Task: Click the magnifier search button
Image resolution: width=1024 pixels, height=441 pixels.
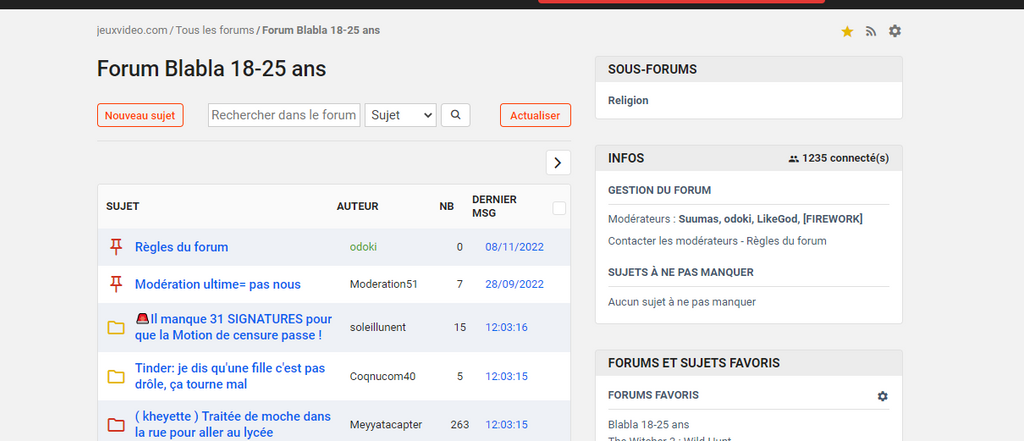Action: tap(455, 115)
